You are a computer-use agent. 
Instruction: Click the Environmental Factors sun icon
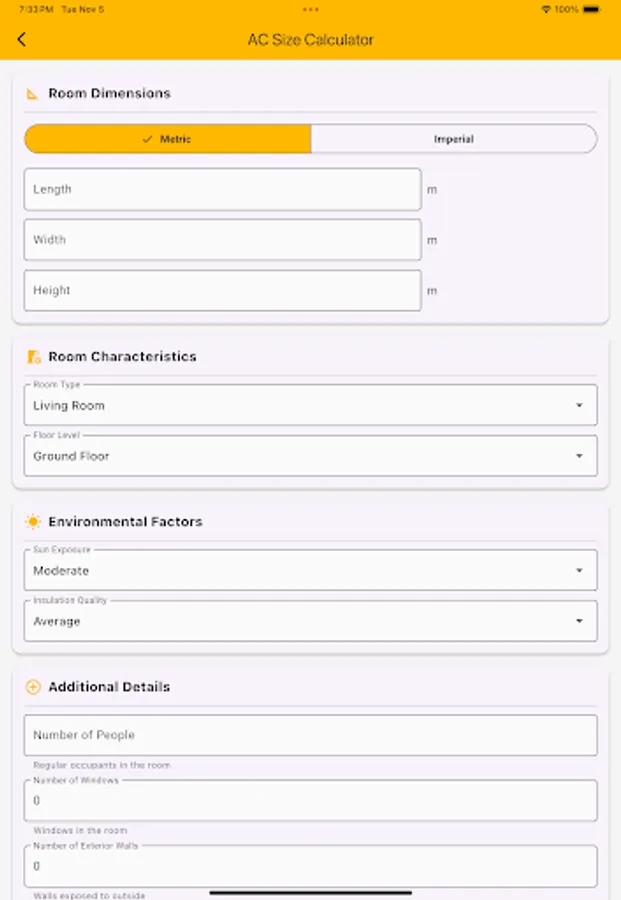point(33,522)
